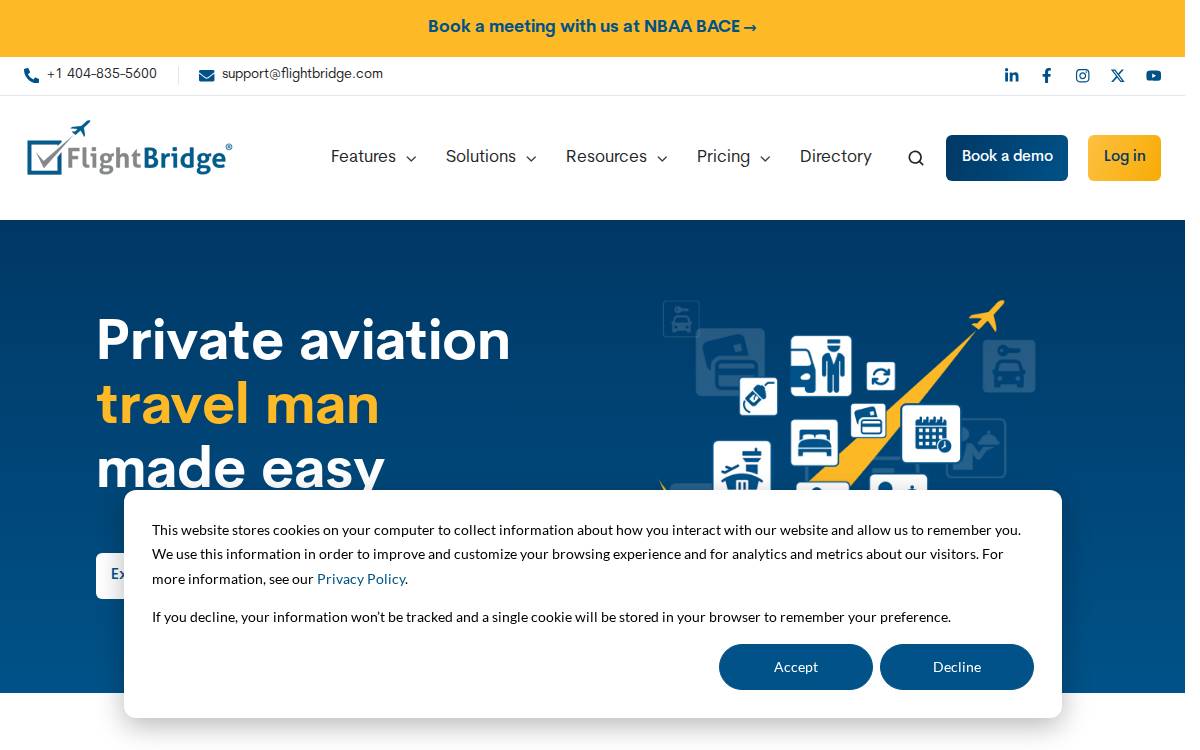The height and width of the screenshot is (750, 1200).
Task: Open the Features menu
Action: 363,157
